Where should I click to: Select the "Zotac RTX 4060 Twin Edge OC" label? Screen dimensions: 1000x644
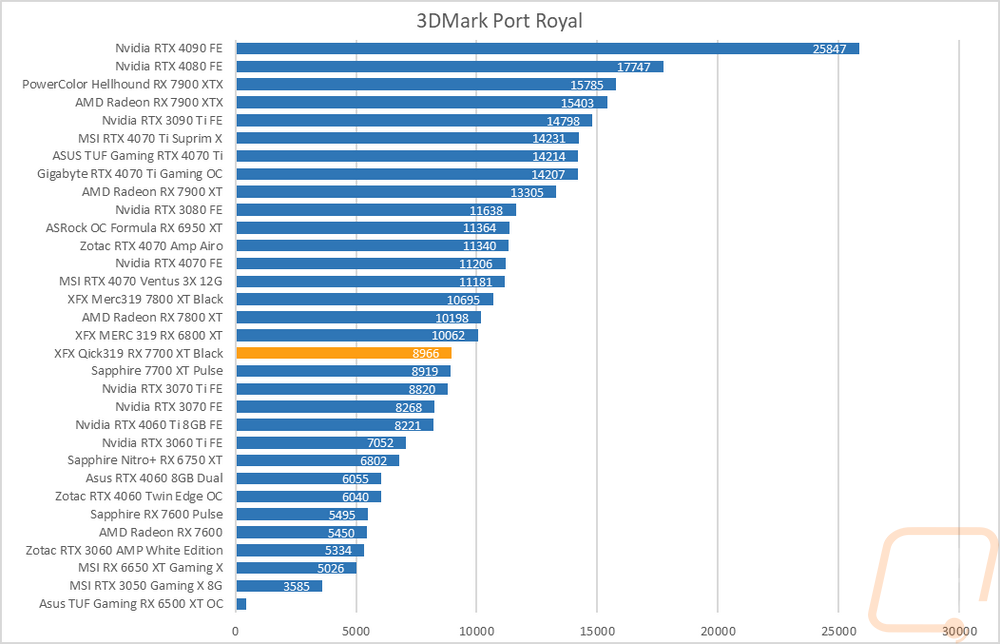coord(139,496)
